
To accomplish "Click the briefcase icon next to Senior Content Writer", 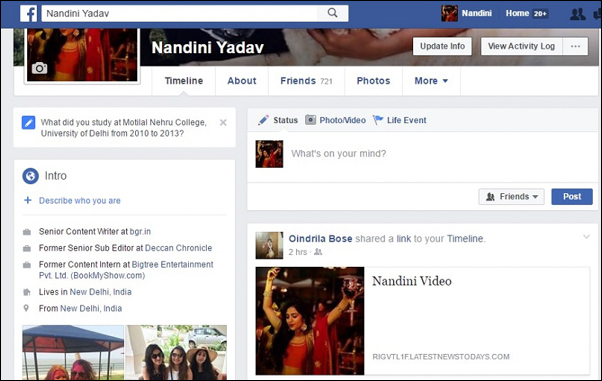I will [x=27, y=232].
